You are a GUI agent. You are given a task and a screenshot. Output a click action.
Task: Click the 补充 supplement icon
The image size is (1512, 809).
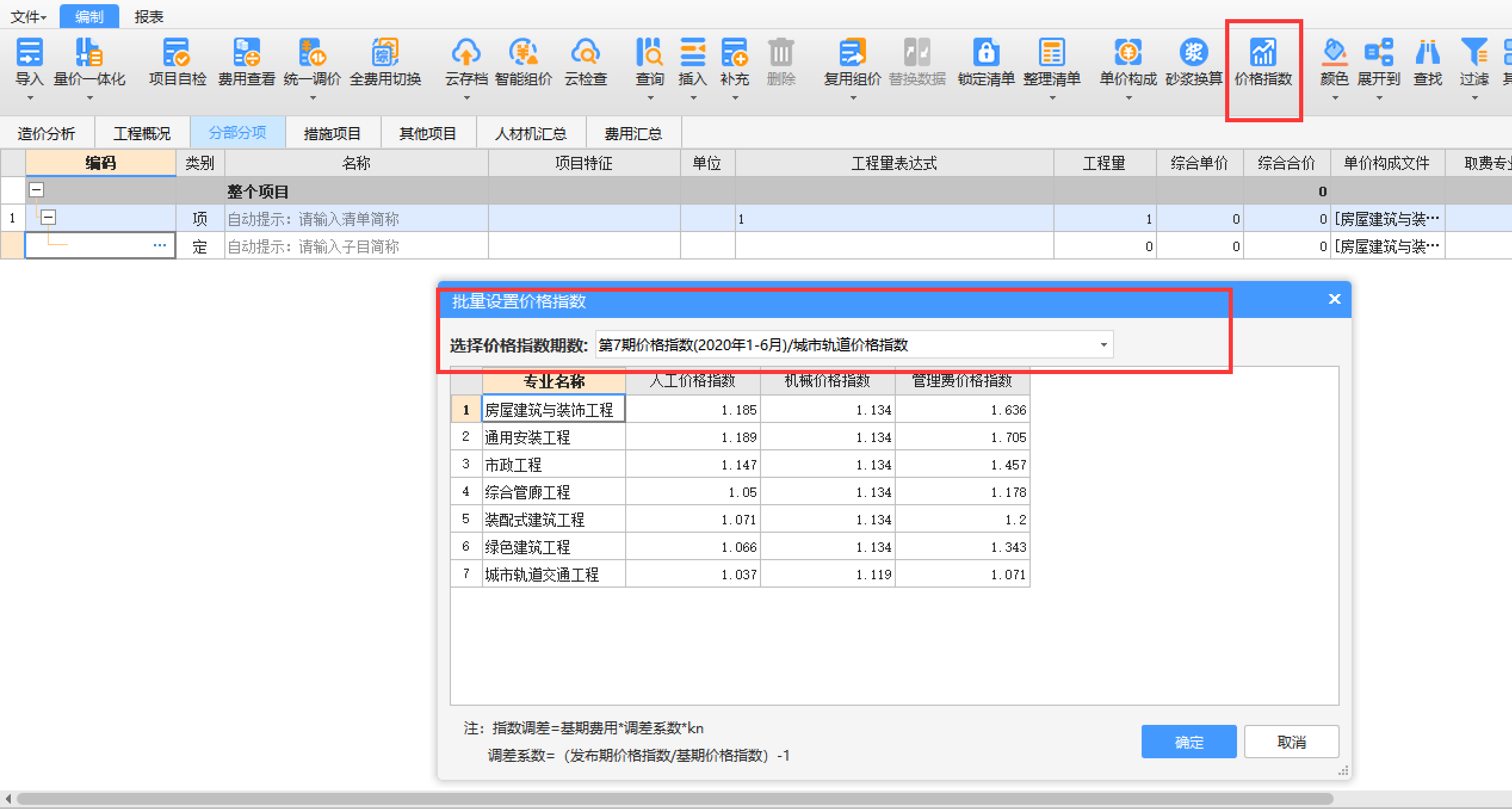[734, 52]
